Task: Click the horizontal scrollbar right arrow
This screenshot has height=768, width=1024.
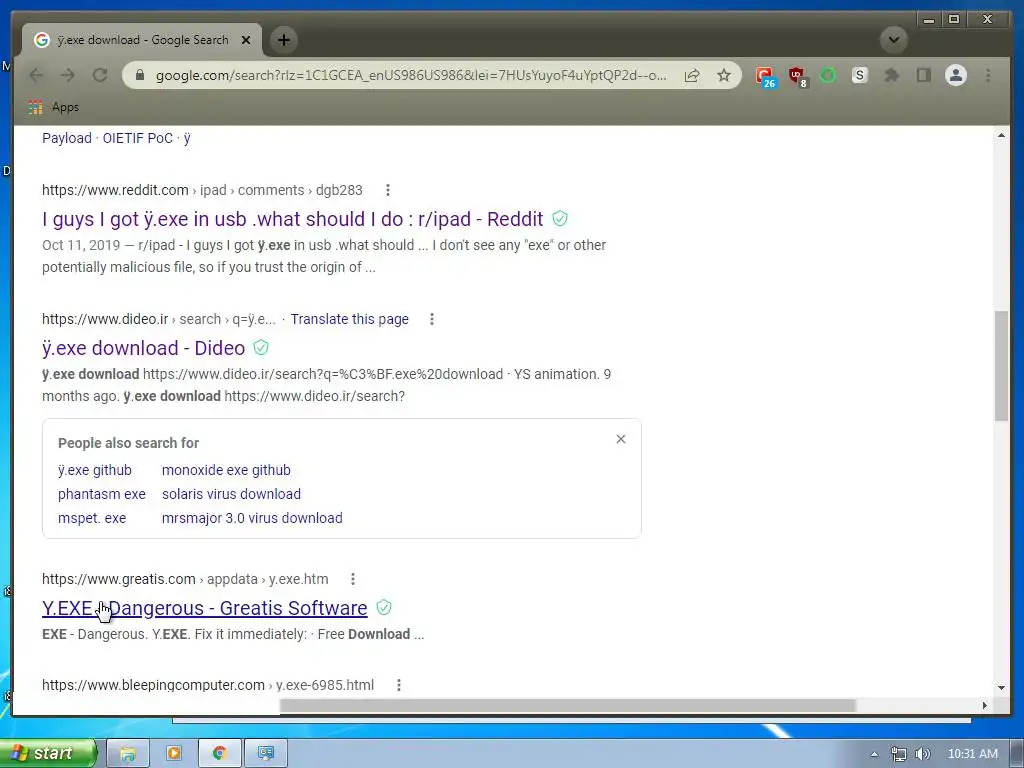Action: [x=984, y=705]
